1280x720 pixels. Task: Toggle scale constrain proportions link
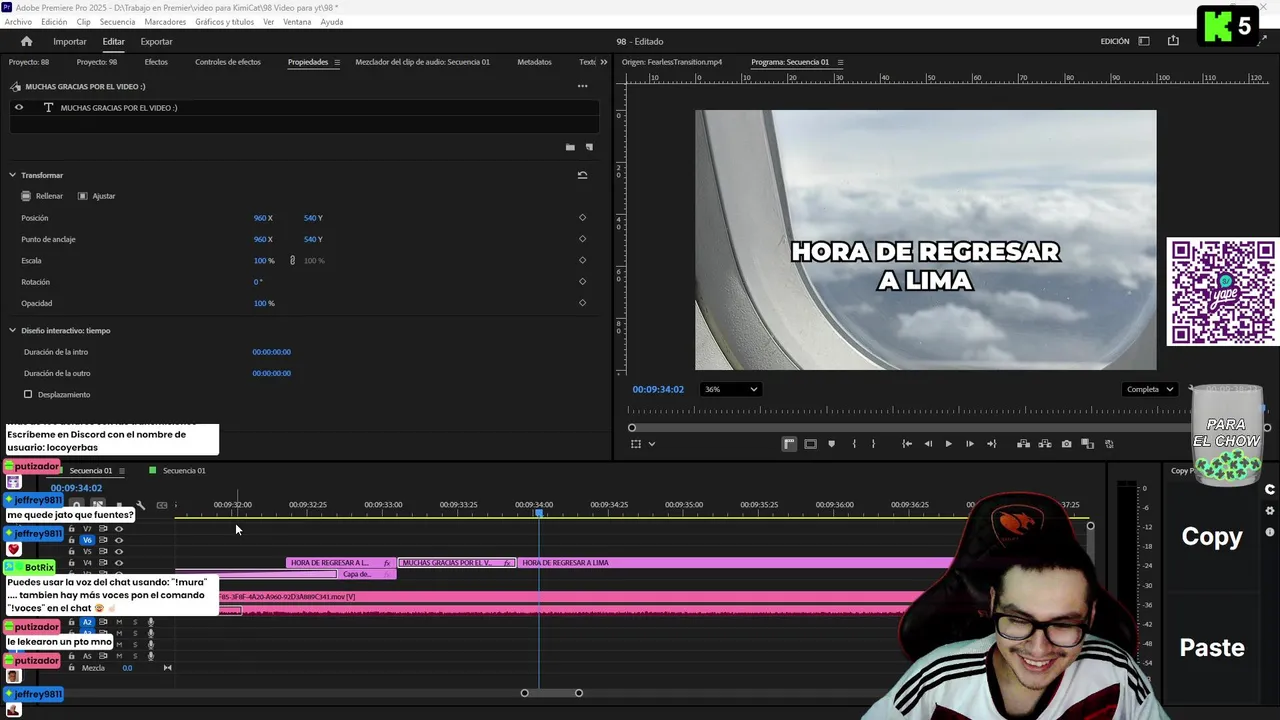click(x=292, y=261)
